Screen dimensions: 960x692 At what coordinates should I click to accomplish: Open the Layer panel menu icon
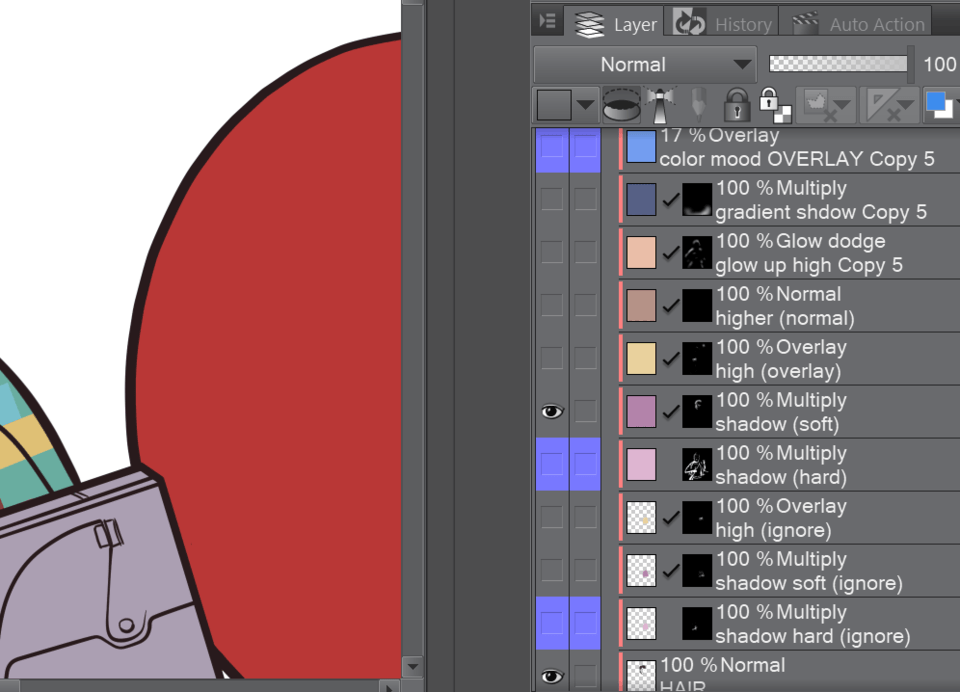(x=547, y=22)
